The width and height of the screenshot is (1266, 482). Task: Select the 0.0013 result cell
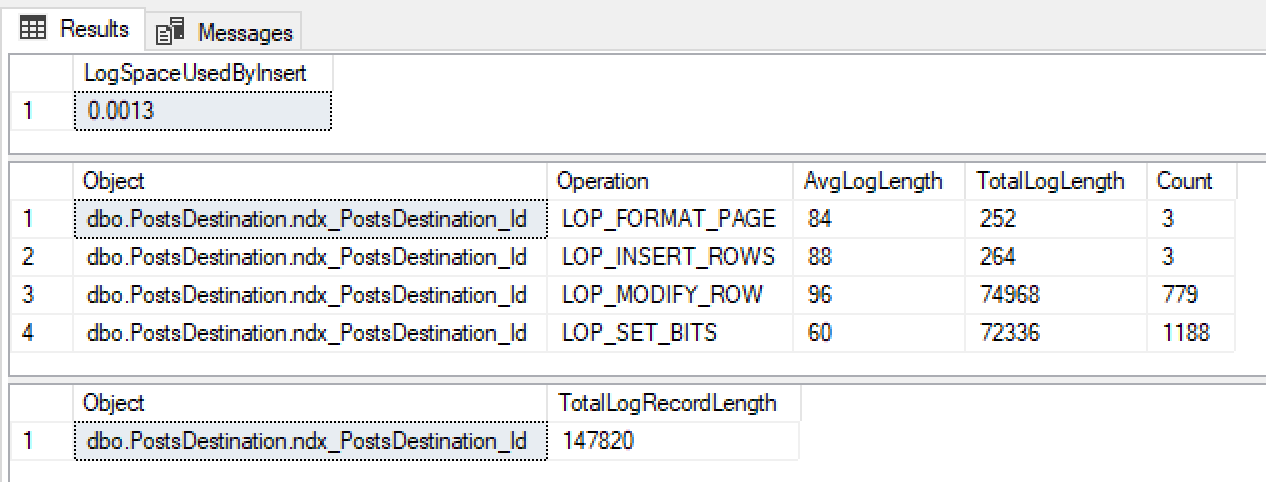(202, 111)
